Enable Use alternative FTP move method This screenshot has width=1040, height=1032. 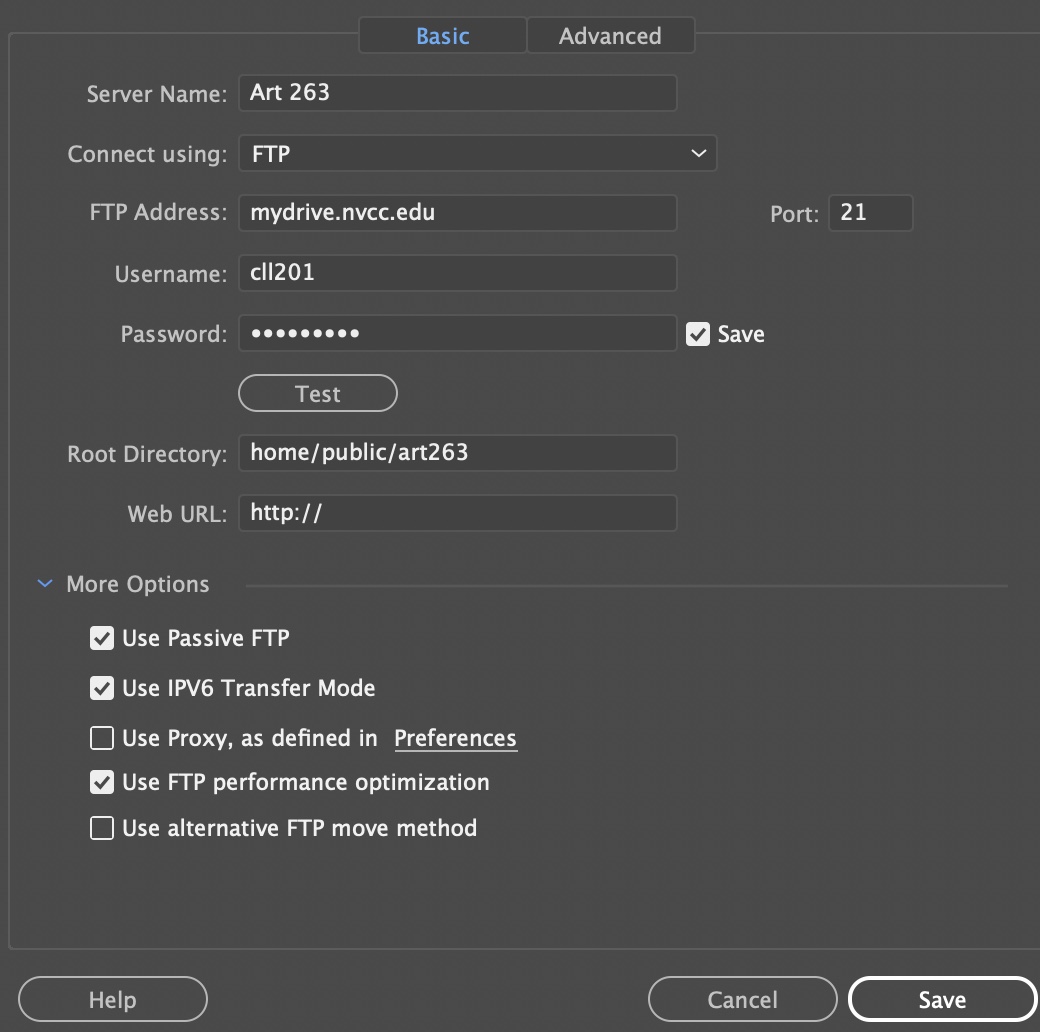pyautogui.click(x=102, y=828)
